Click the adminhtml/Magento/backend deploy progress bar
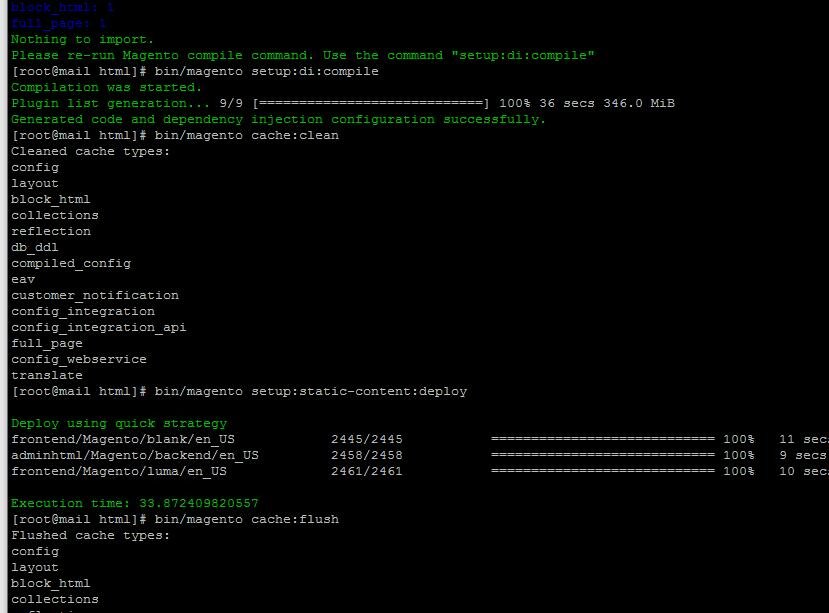 coord(602,455)
